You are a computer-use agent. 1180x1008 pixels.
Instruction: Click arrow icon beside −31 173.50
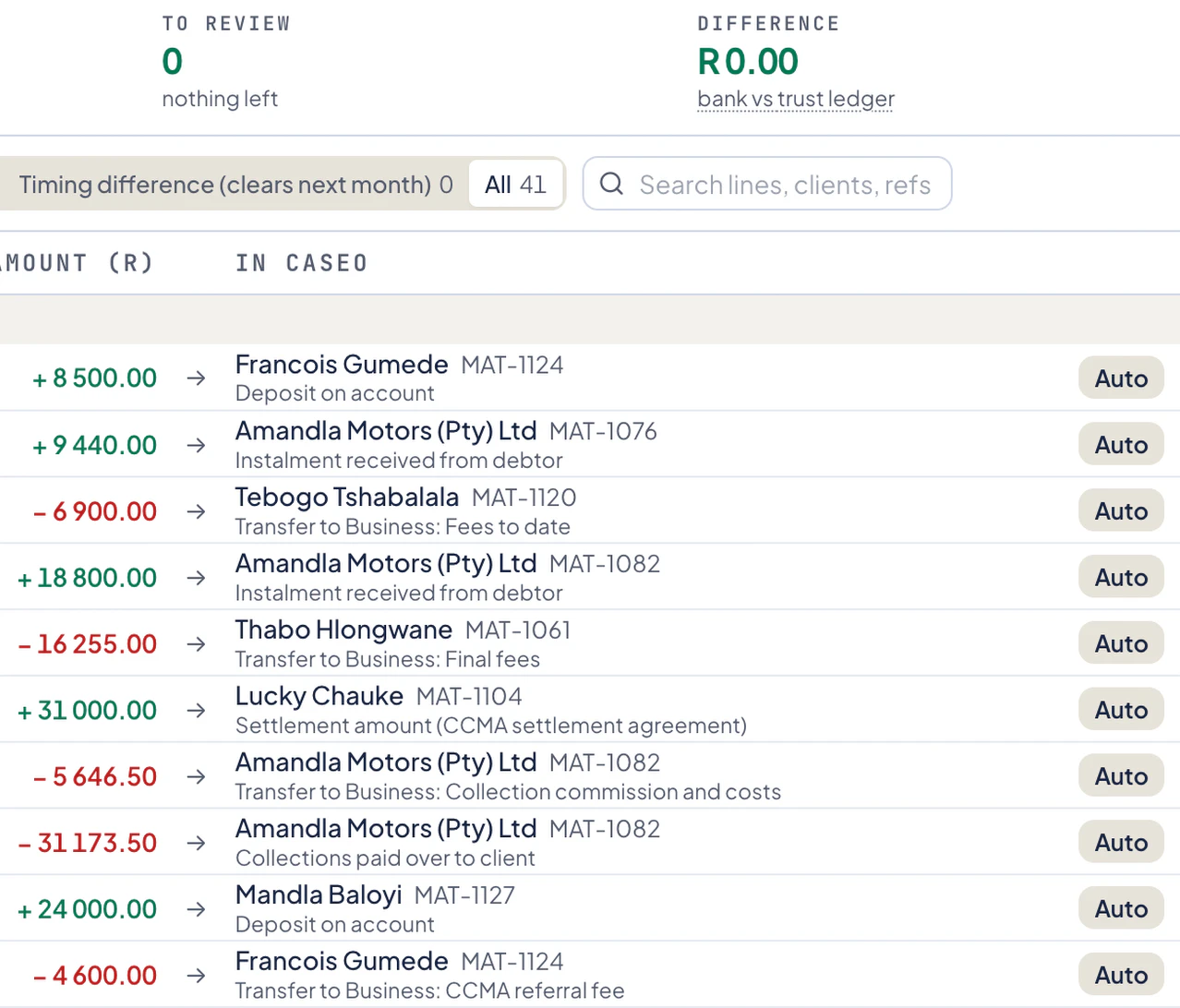196,843
